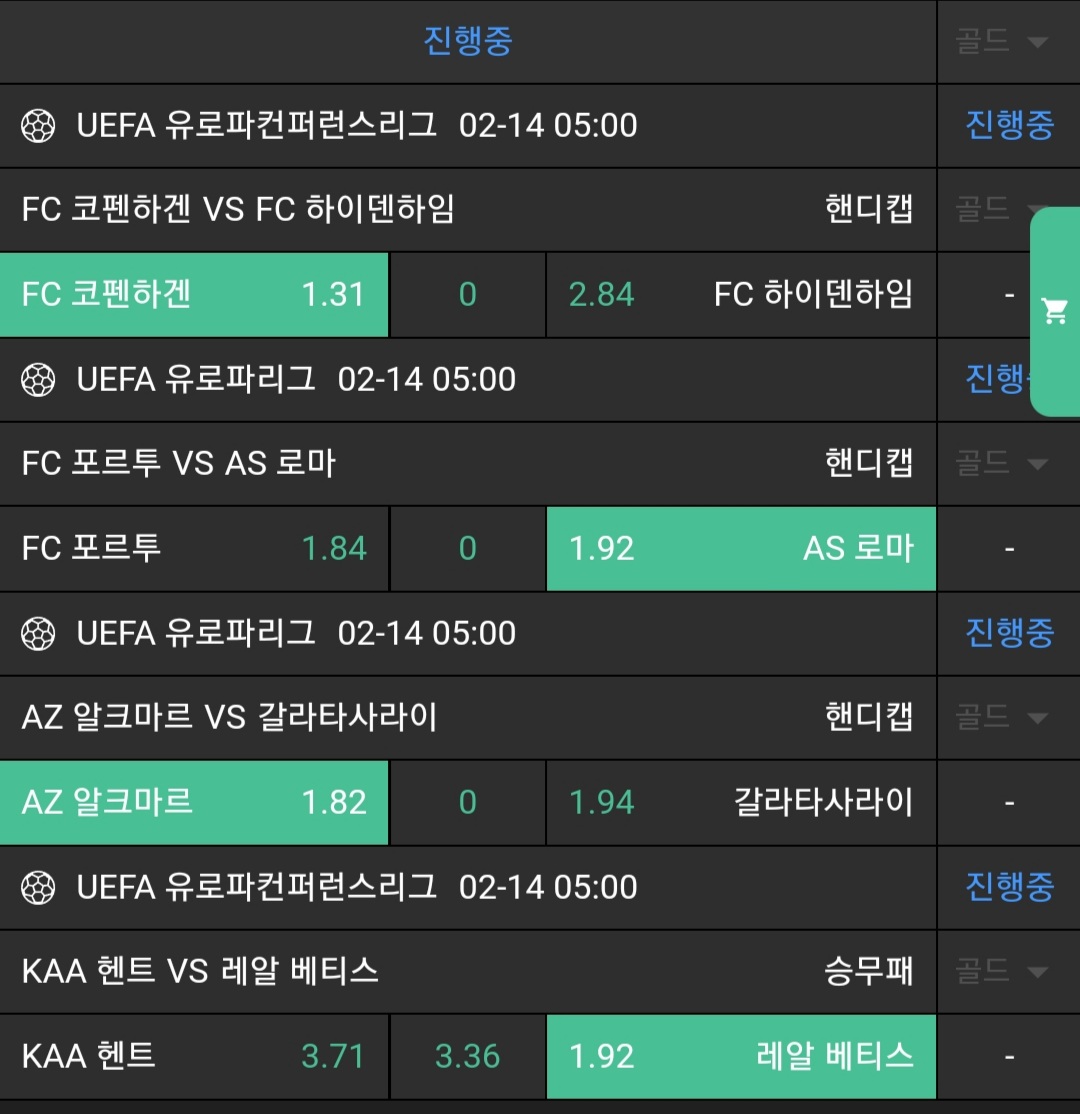
Task: Deselect the AZ 알크마르 1.82 bet
Action: (194, 803)
